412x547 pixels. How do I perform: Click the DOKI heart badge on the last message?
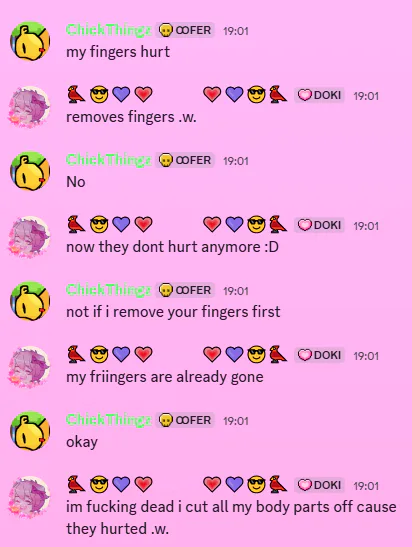pos(319,485)
